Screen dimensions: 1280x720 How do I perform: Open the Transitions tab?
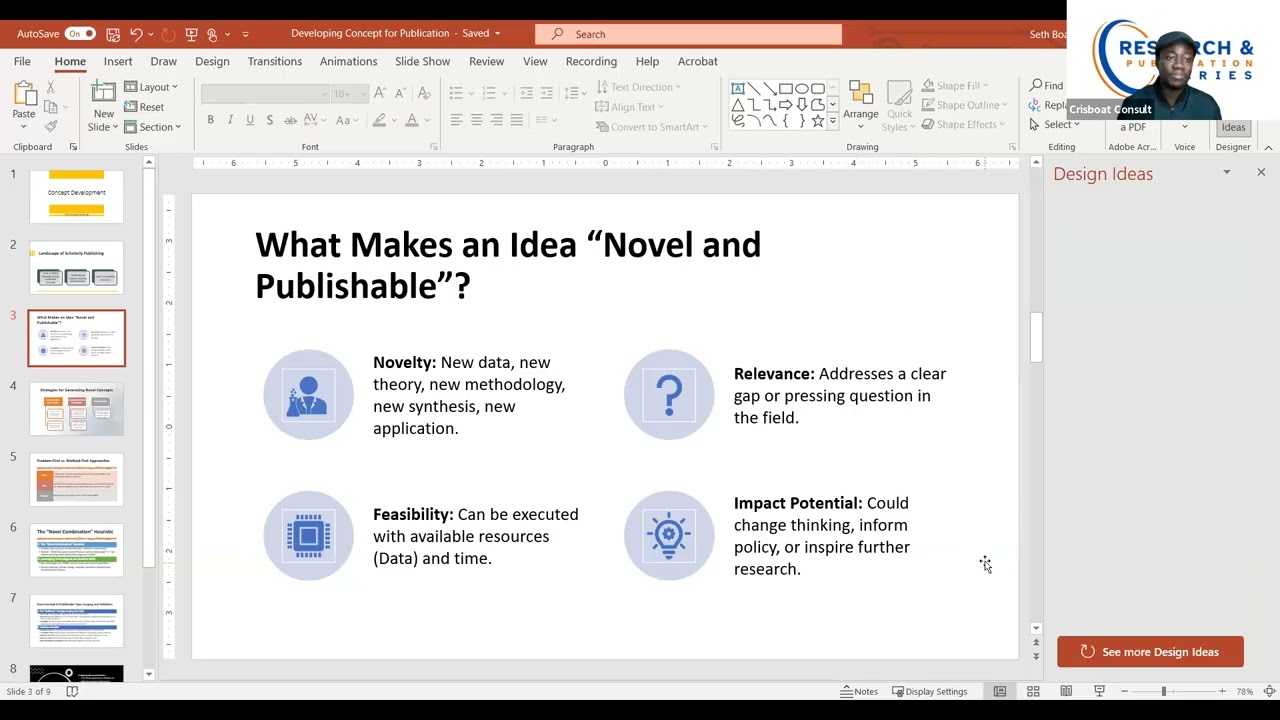[x=275, y=61]
